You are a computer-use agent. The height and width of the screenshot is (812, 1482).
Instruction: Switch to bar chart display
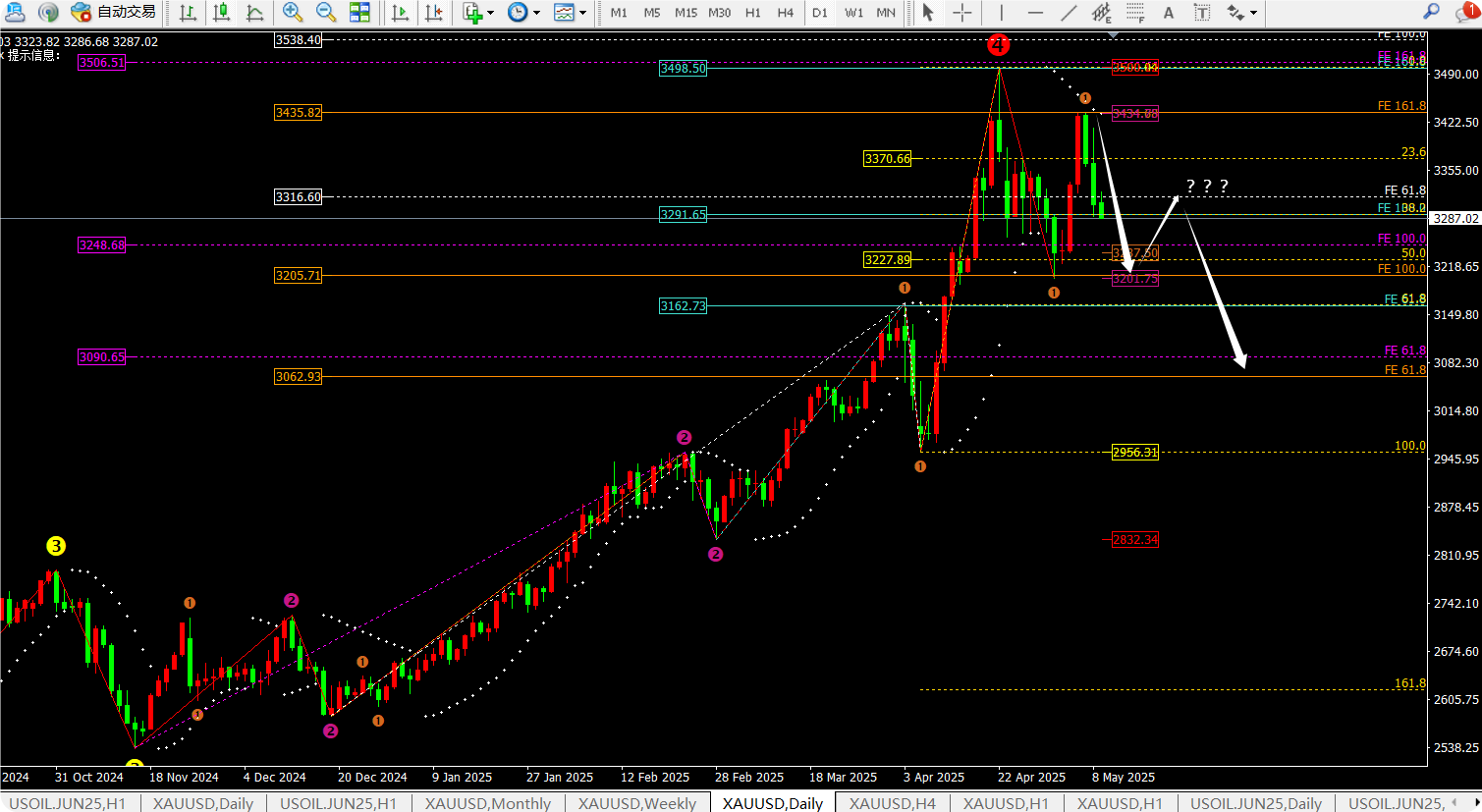coord(188,13)
